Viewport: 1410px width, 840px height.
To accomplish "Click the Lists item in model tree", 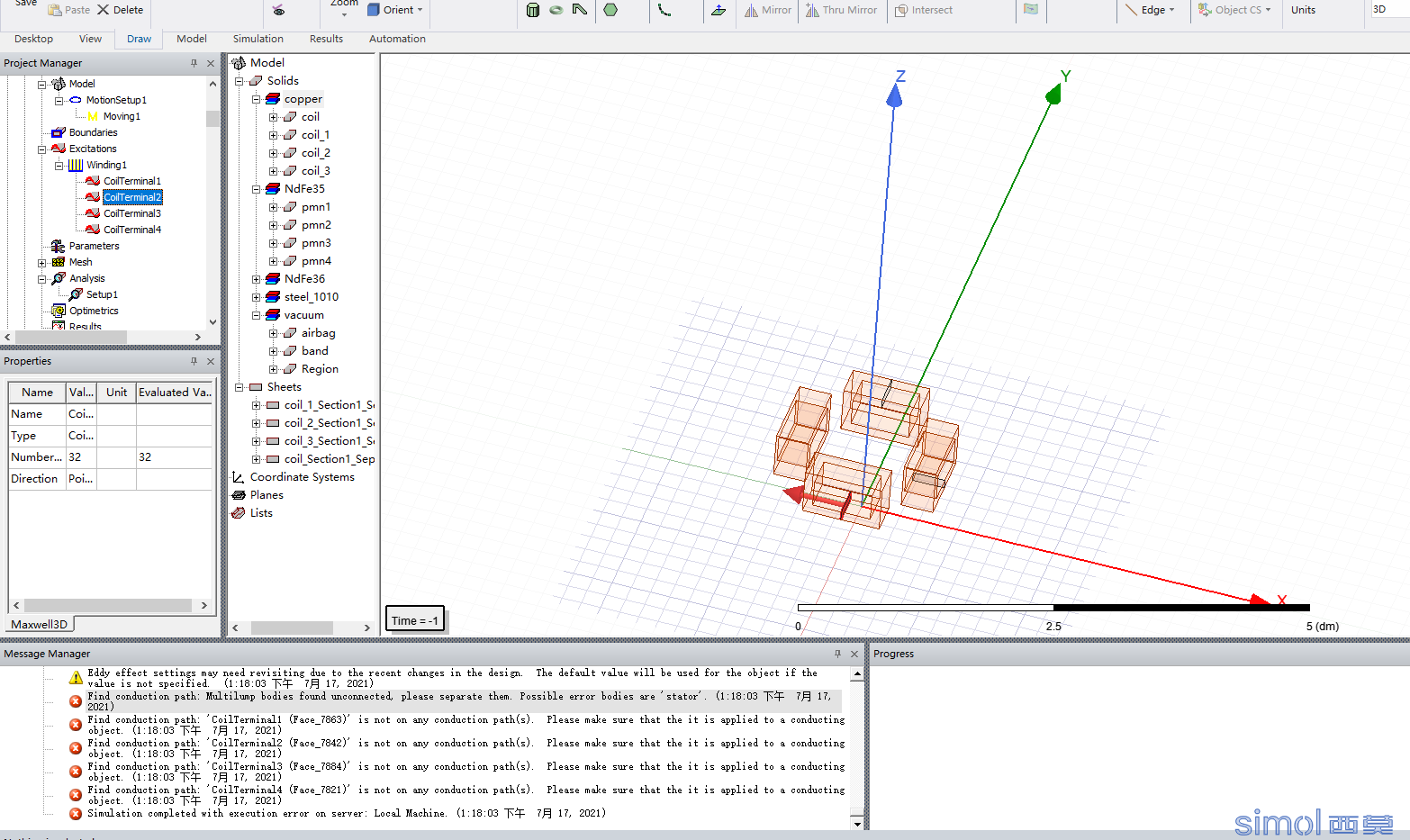I will tap(261, 513).
